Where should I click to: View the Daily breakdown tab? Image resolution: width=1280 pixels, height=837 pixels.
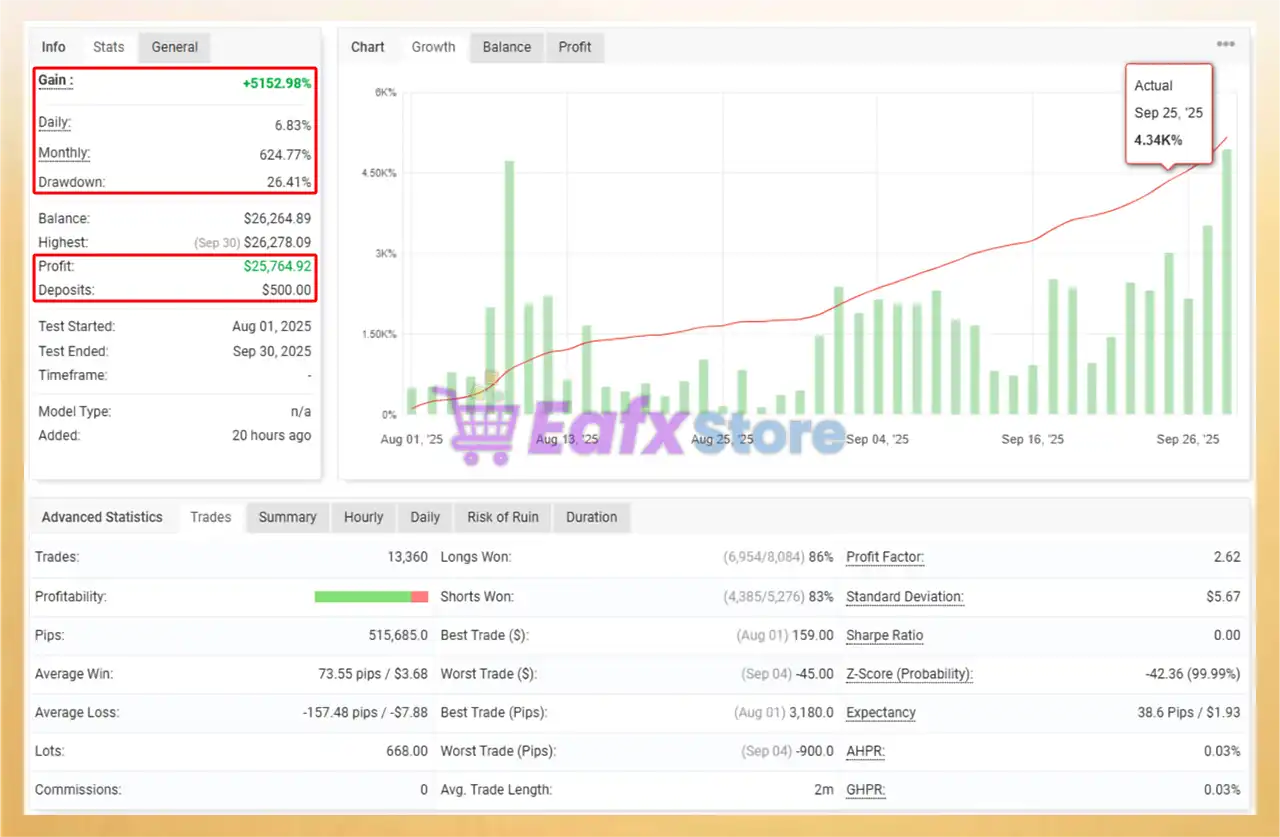(424, 517)
